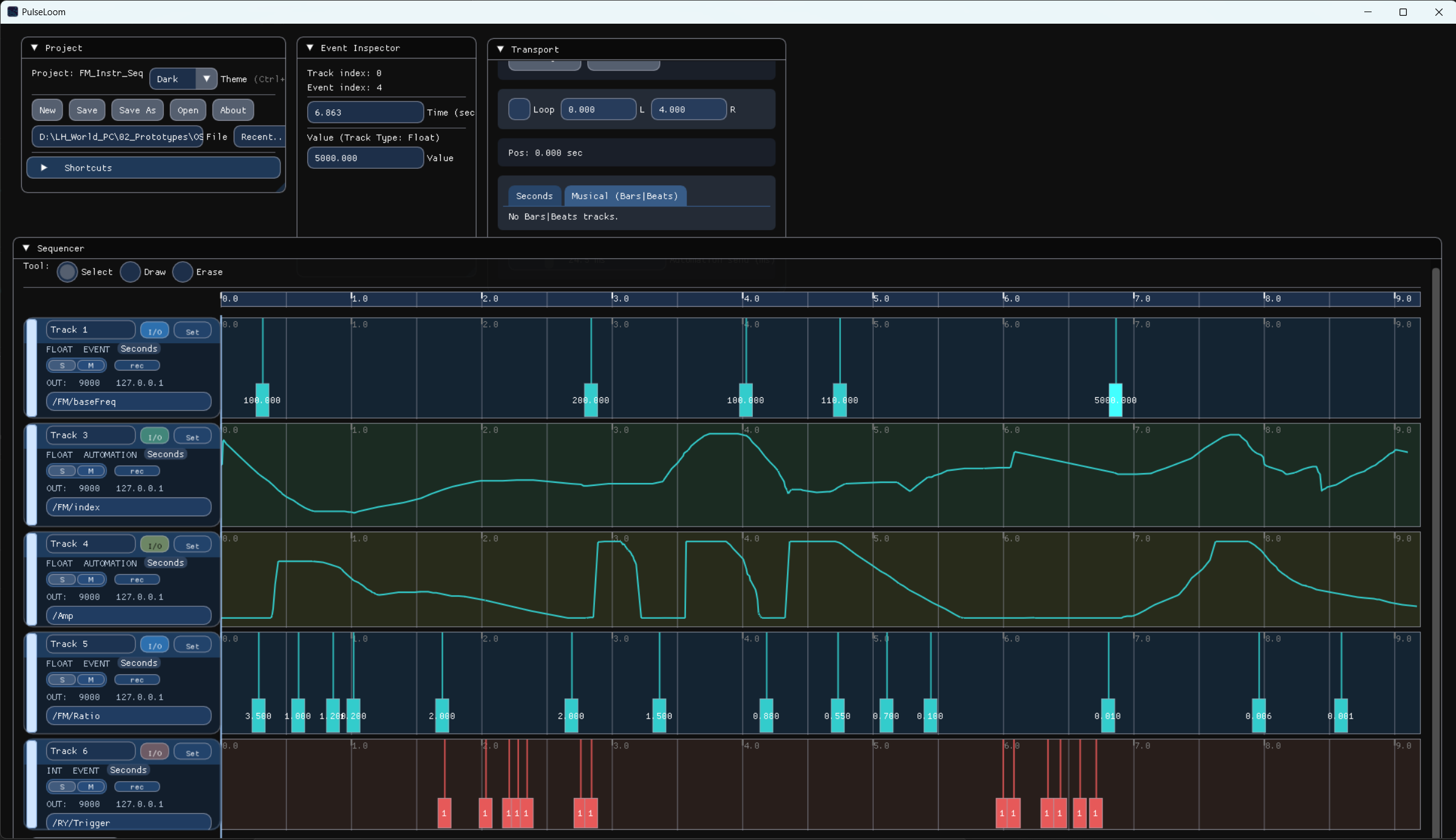The width and height of the screenshot is (1456, 840).
Task: Choose the Select tool radio button
Action: click(x=67, y=271)
